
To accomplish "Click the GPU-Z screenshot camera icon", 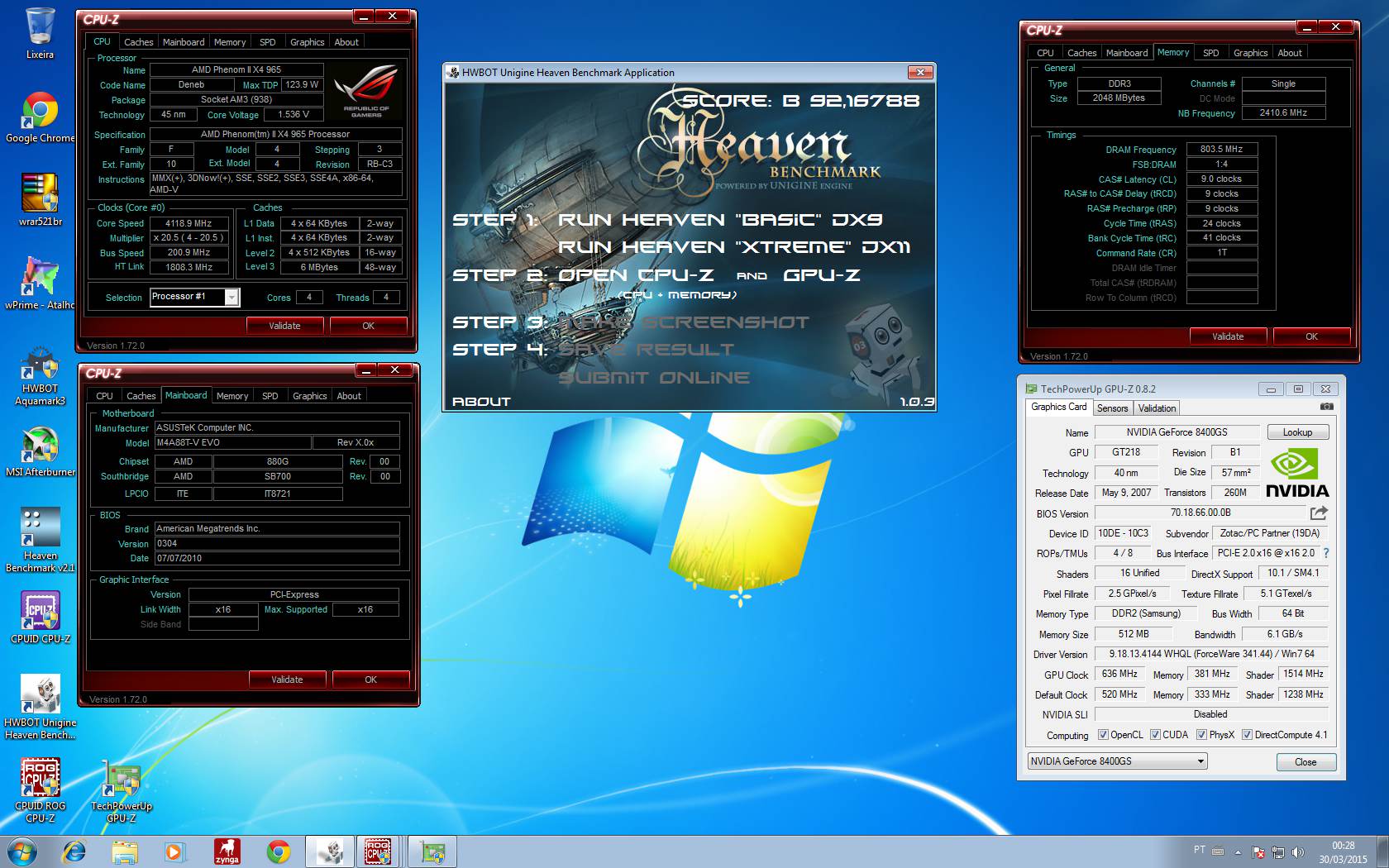I will pyautogui.click(x=1327, y=407).
